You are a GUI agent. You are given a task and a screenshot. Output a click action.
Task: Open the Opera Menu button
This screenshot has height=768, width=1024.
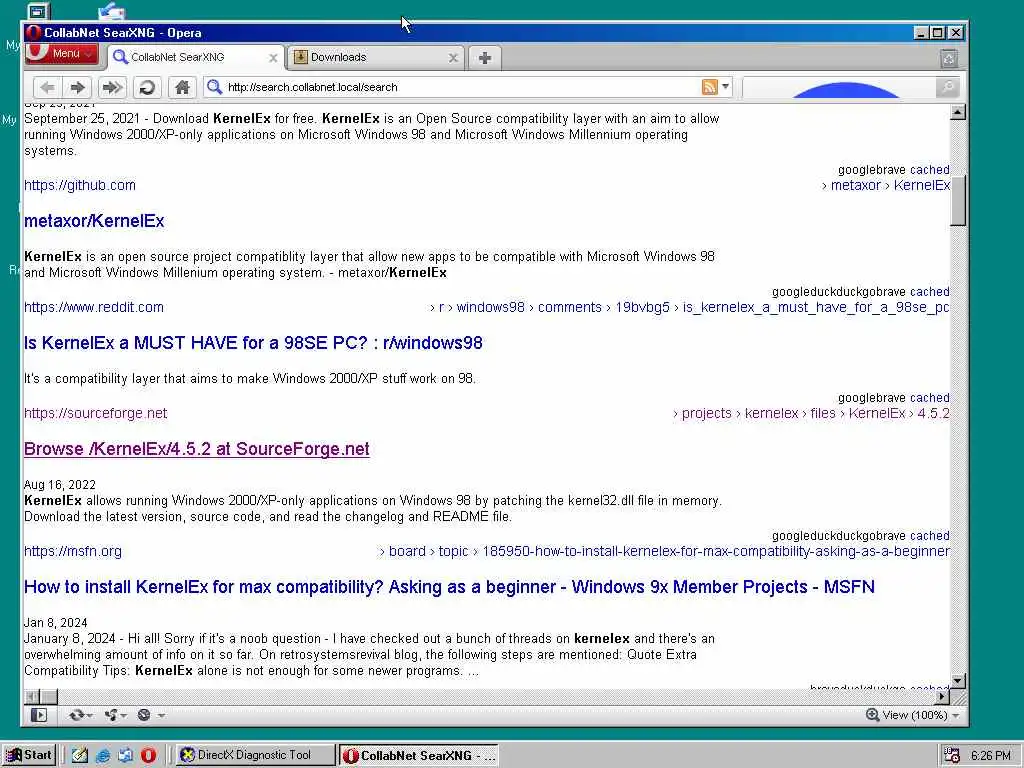click(x=61, y=54)
